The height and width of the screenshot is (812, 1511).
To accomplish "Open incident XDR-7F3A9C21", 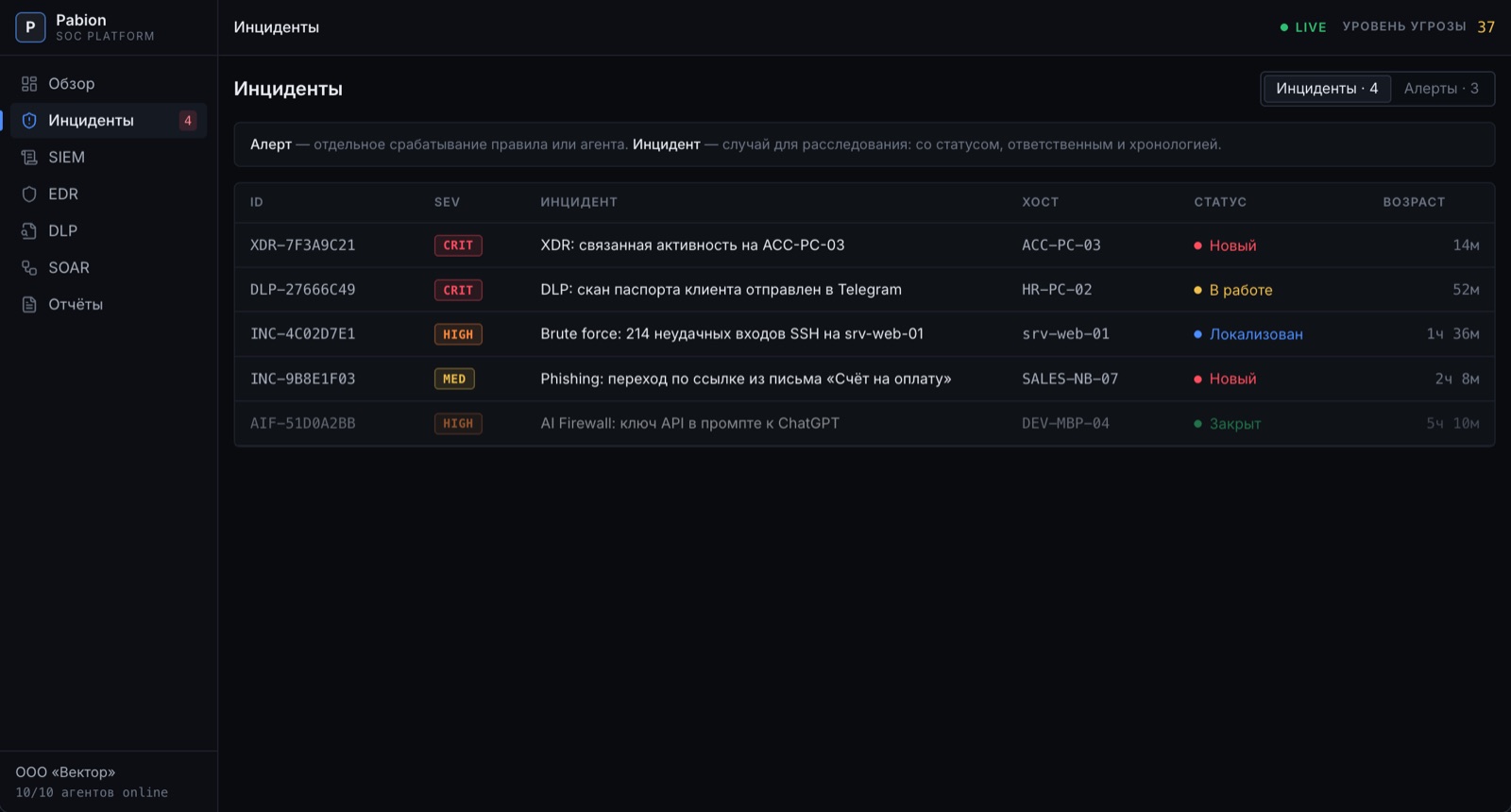I will pos(864,245).
